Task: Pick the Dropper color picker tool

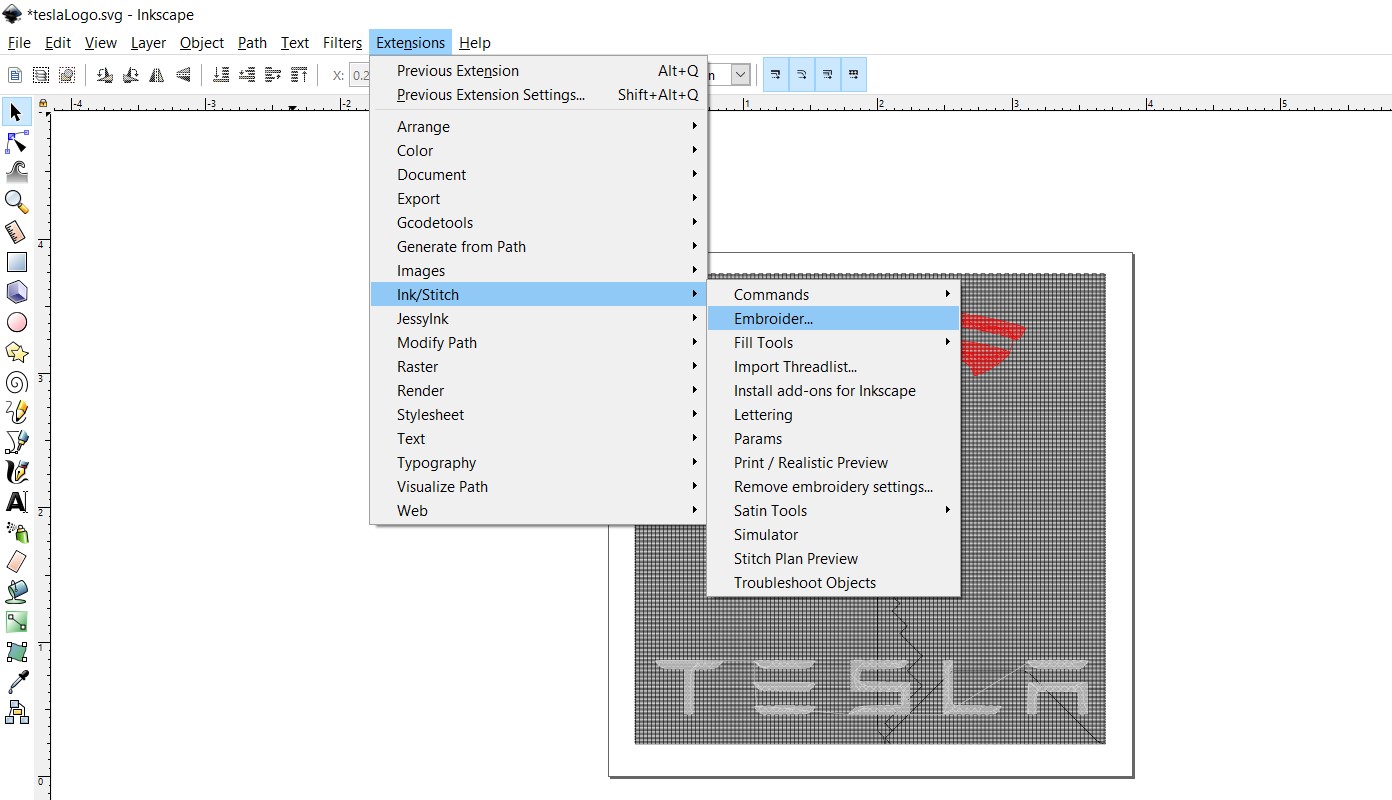Action: (x=16, y=682)
